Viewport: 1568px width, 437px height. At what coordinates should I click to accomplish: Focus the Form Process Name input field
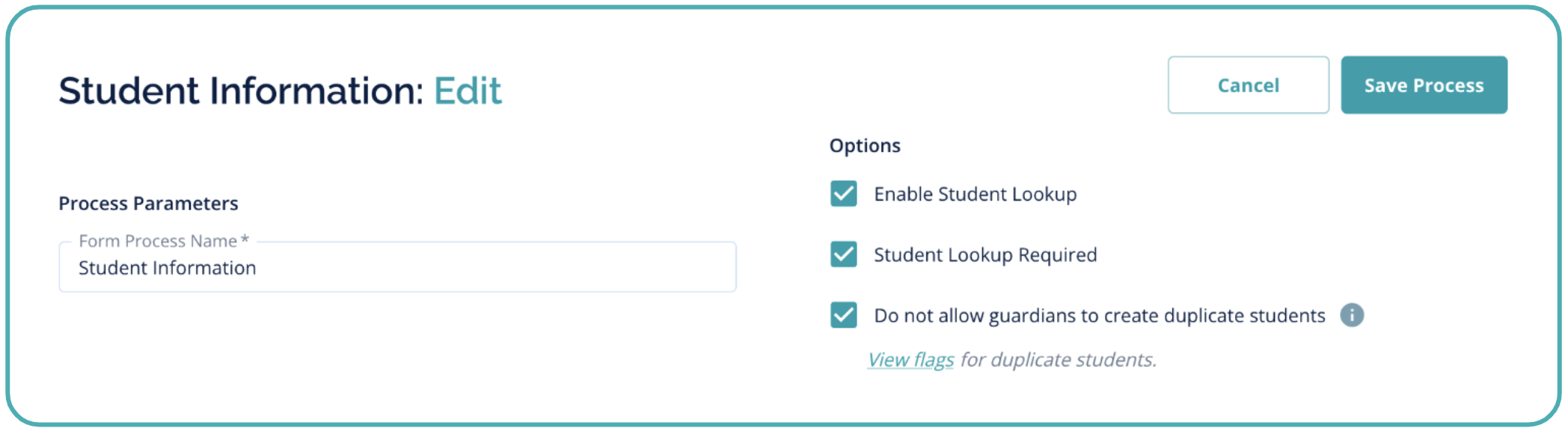click(x=396, y=268)
